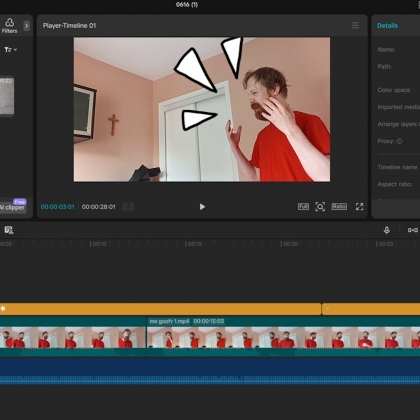
Task: Take a snapshot with the focus-frame icon
Action: (320, 207)
